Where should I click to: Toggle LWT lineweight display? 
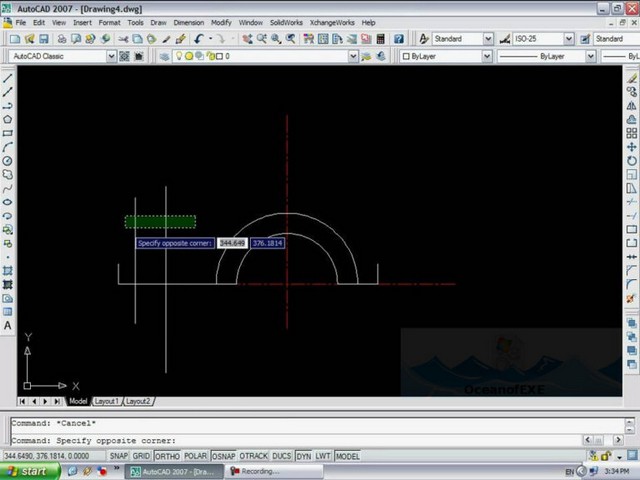click(322, 456)
